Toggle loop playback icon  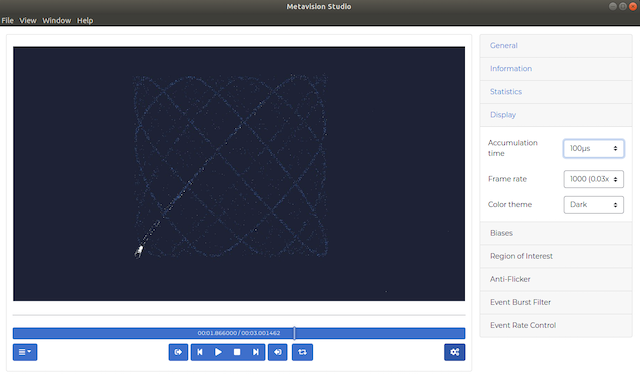302,352
